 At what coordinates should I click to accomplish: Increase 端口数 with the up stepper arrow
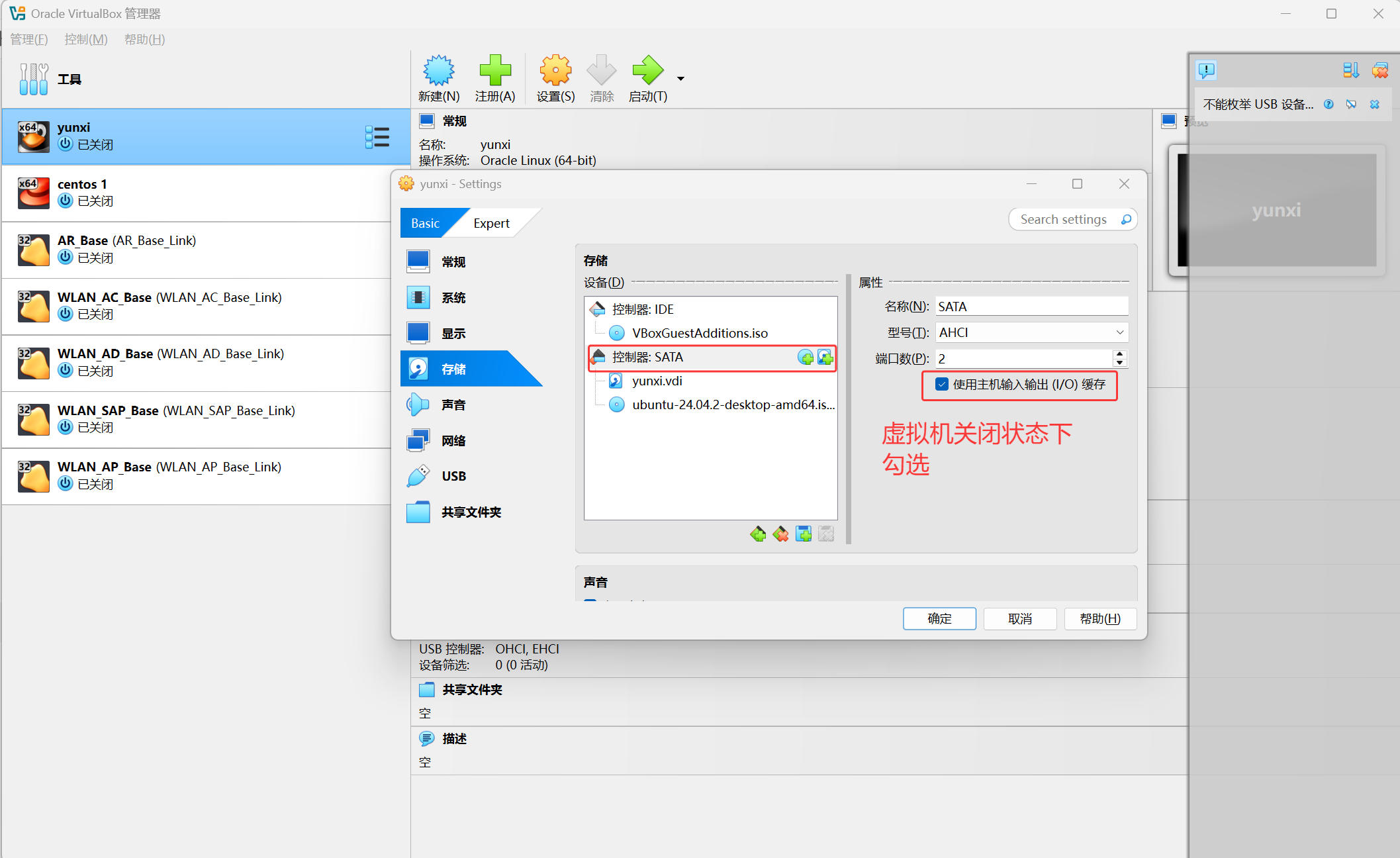(x=1119, y=354)
